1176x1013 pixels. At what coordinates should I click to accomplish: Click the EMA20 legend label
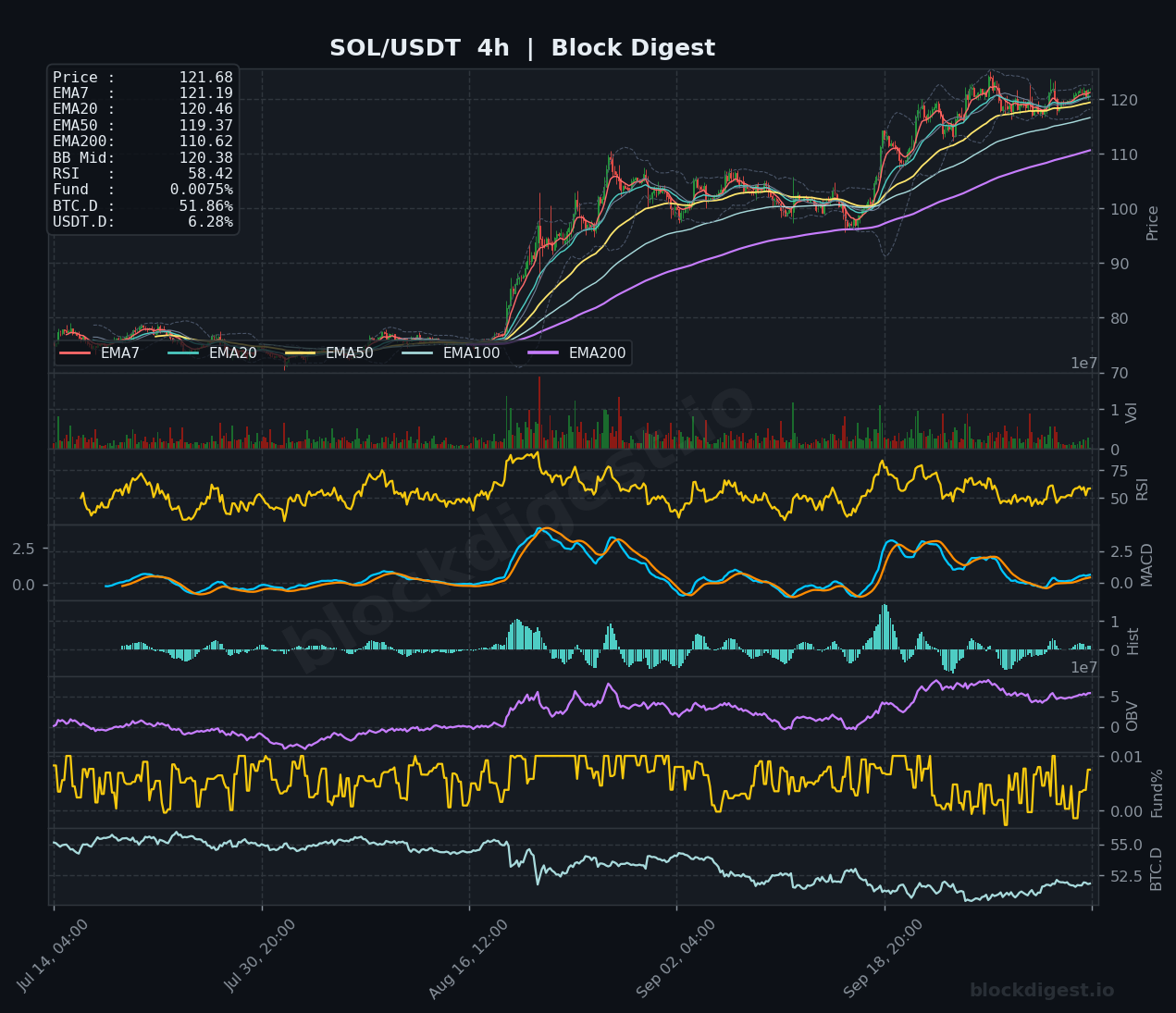point(232,352)
